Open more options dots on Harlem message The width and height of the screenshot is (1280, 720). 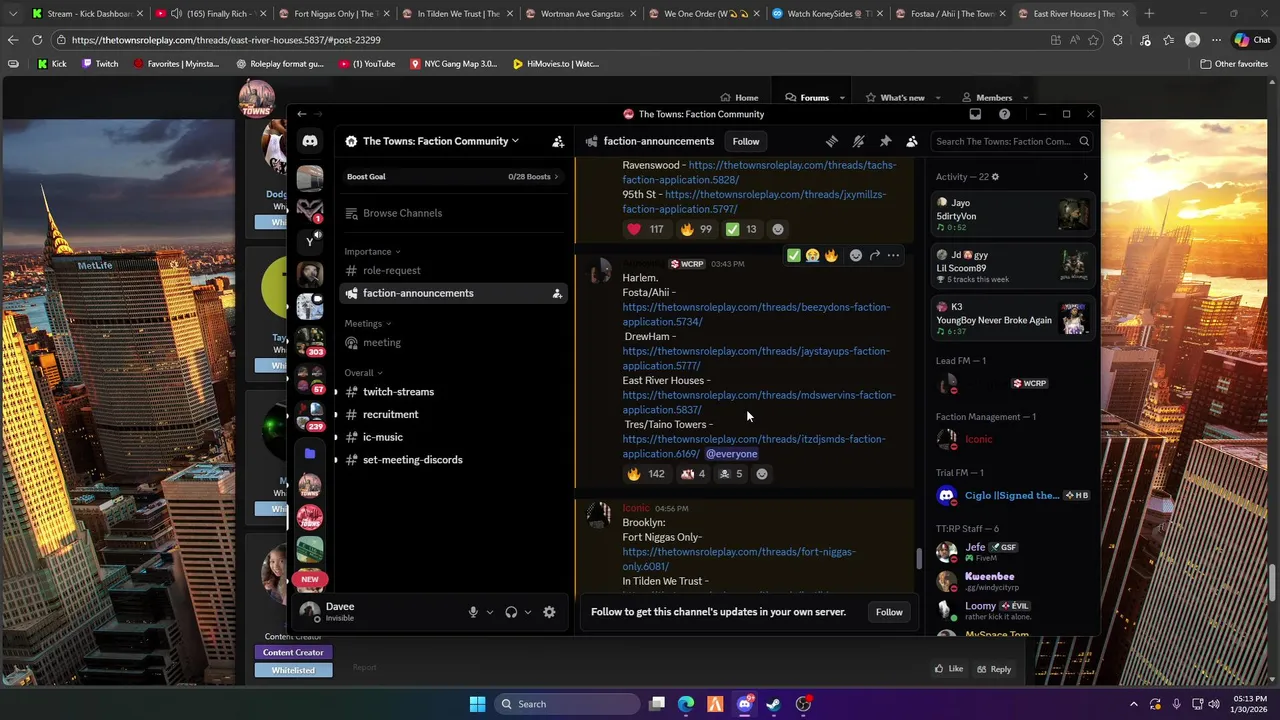tap(893, 256)
